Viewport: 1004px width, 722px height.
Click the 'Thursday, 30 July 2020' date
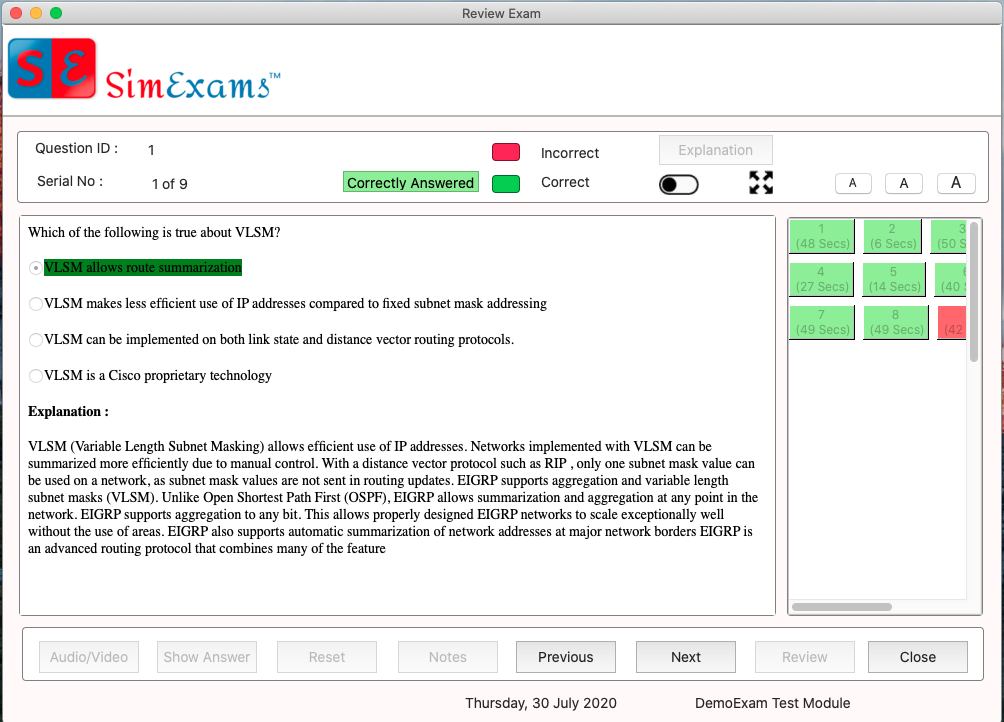541,703
